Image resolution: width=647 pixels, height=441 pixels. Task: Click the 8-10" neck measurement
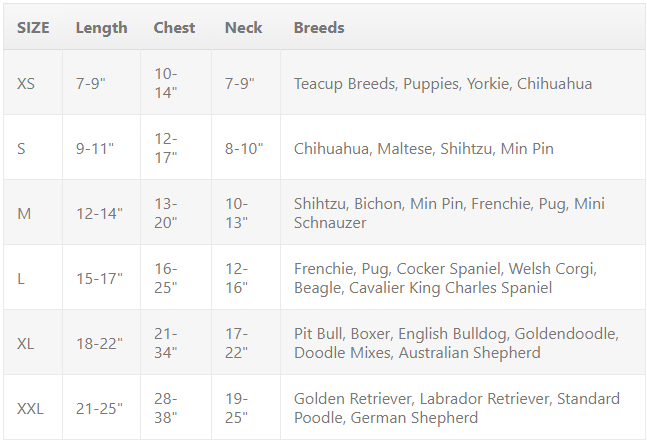(x=243, y=149)
